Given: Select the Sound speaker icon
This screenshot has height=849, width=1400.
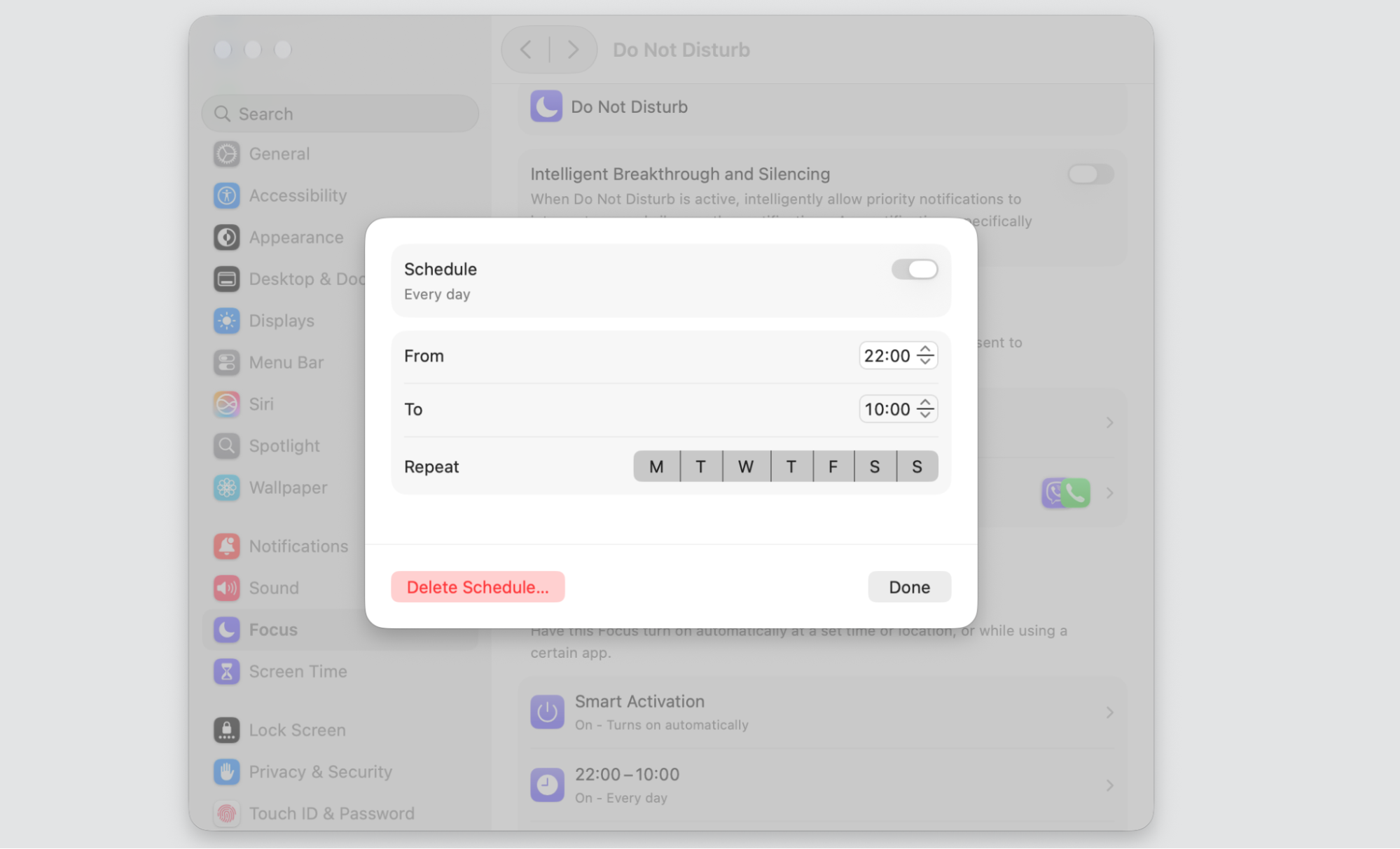Looking at the screenshot, I should pyautogui.click(x=226, y=588).
